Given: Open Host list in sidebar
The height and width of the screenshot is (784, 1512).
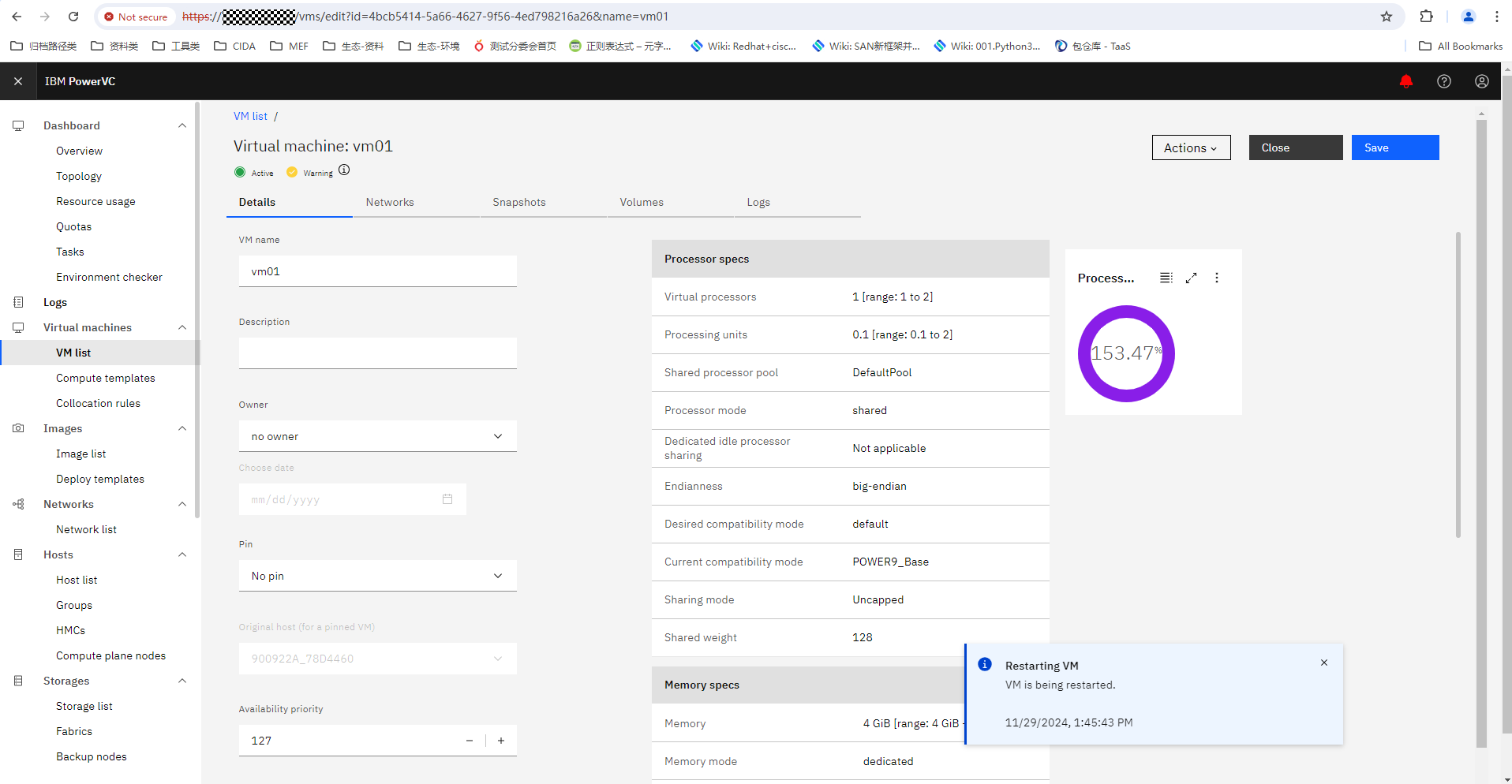Looking at the screenshot, I should (77, 580).
